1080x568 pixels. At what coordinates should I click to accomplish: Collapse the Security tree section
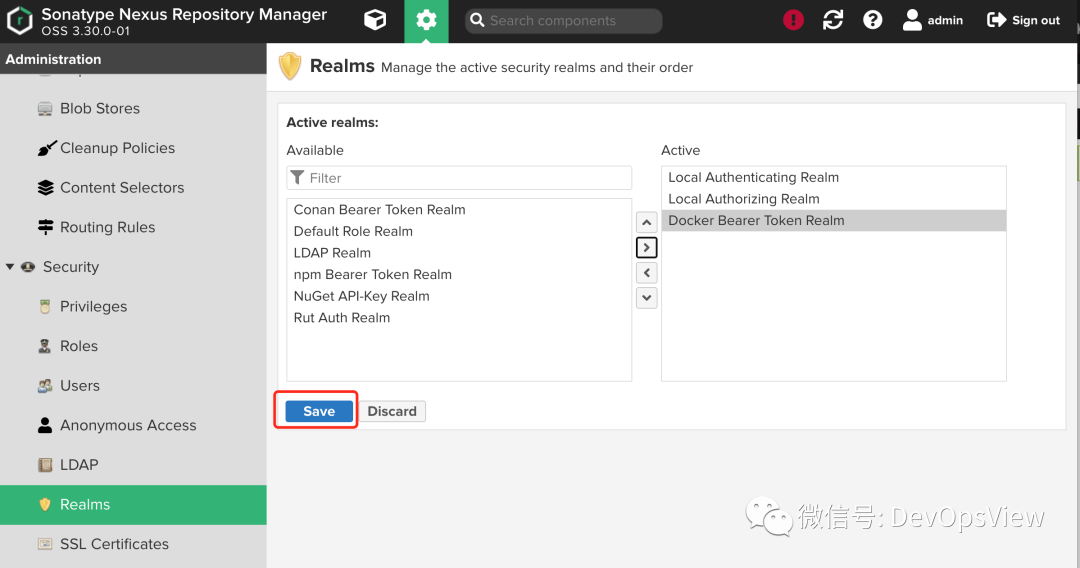click(x=10, y=266)
